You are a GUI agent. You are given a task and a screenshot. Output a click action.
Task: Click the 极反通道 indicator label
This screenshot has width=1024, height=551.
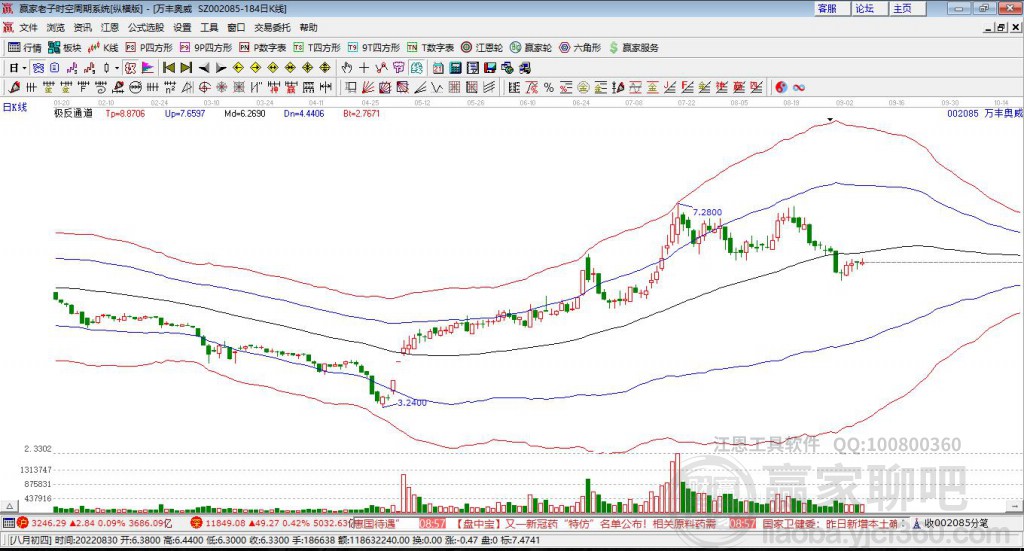click(x=73, y=113)
